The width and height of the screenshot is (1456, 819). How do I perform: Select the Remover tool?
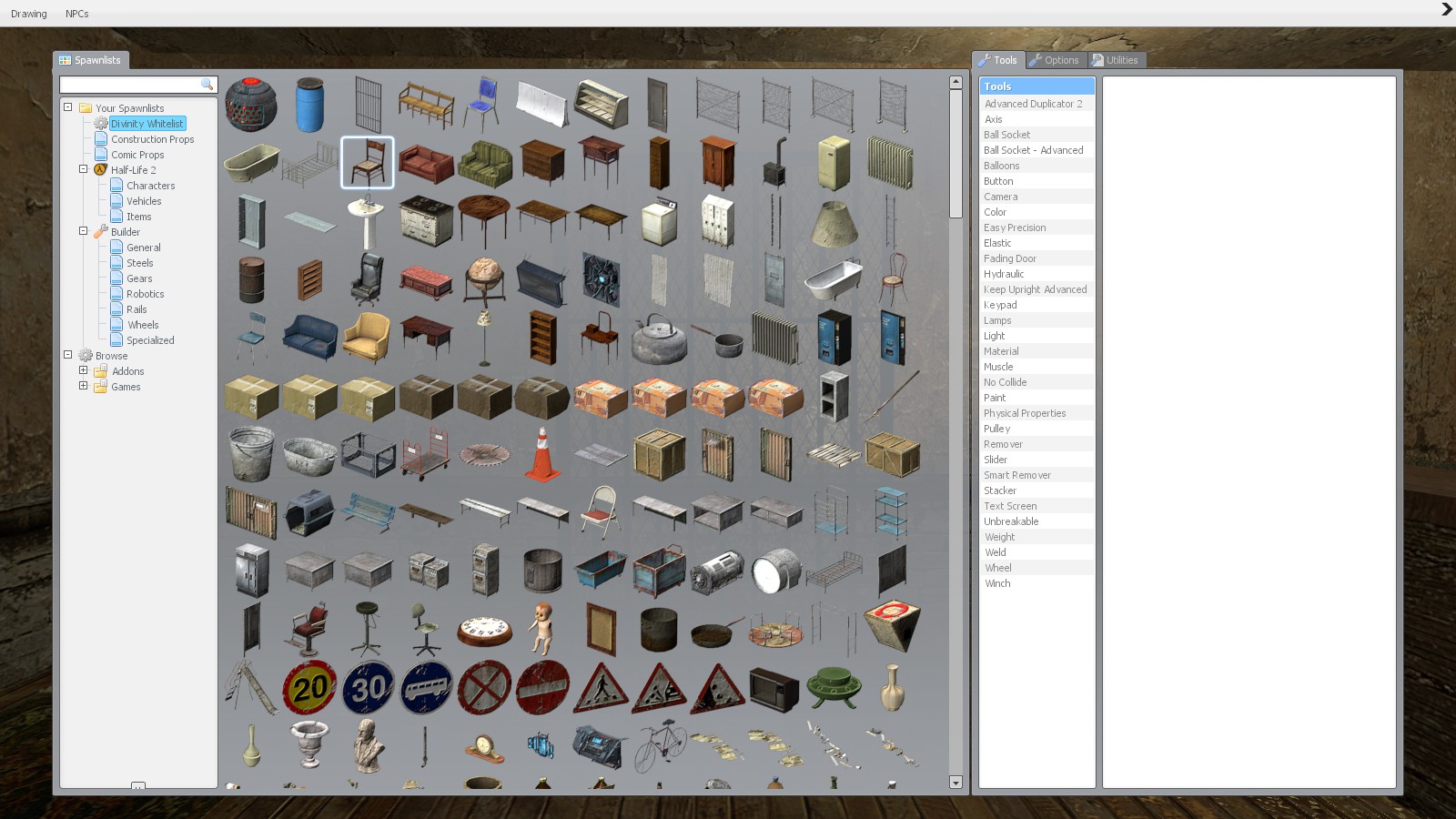(1036, 444)
